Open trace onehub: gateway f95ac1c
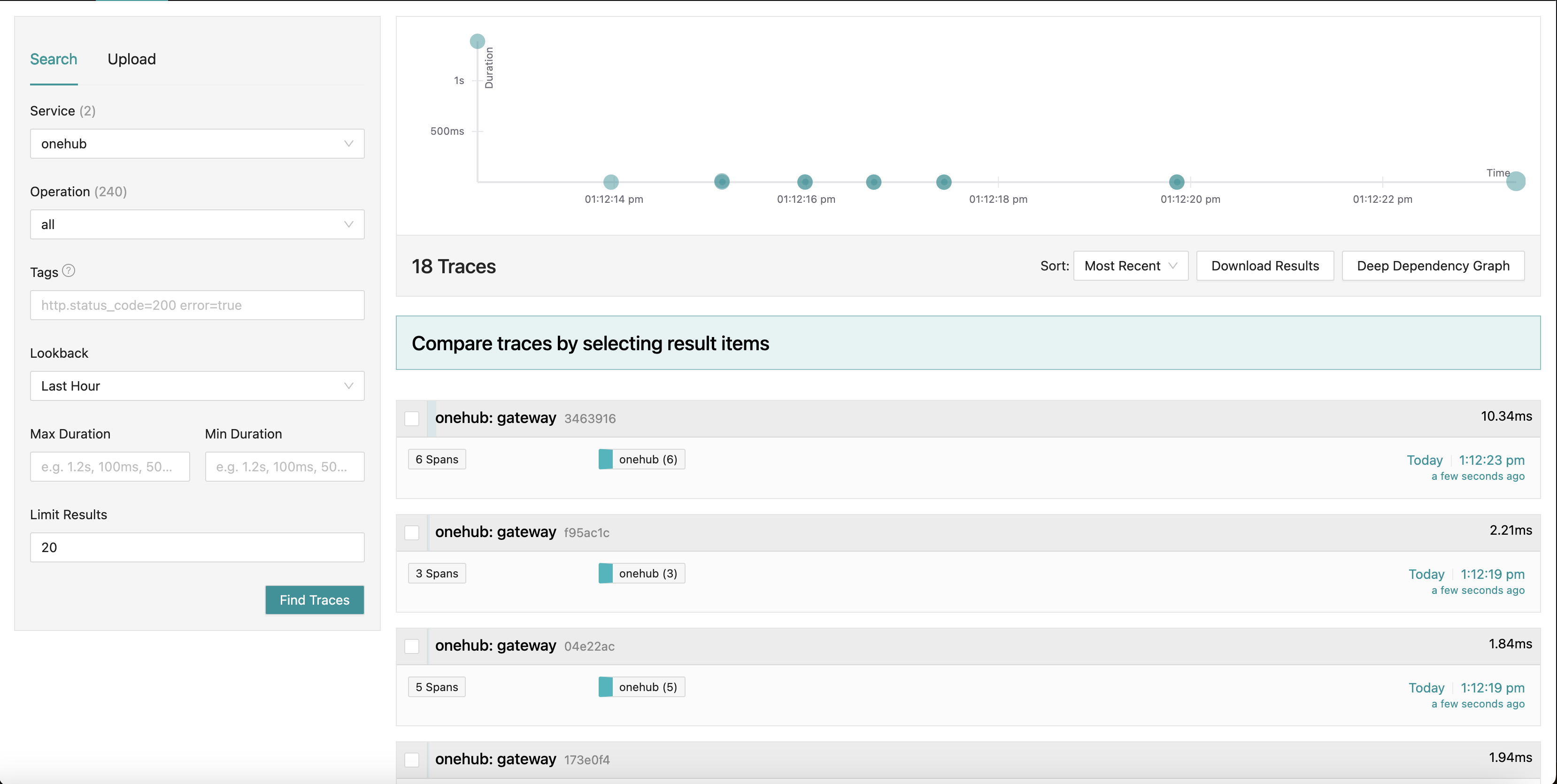This screenshot has height=784, width=1557. point(496,532)
